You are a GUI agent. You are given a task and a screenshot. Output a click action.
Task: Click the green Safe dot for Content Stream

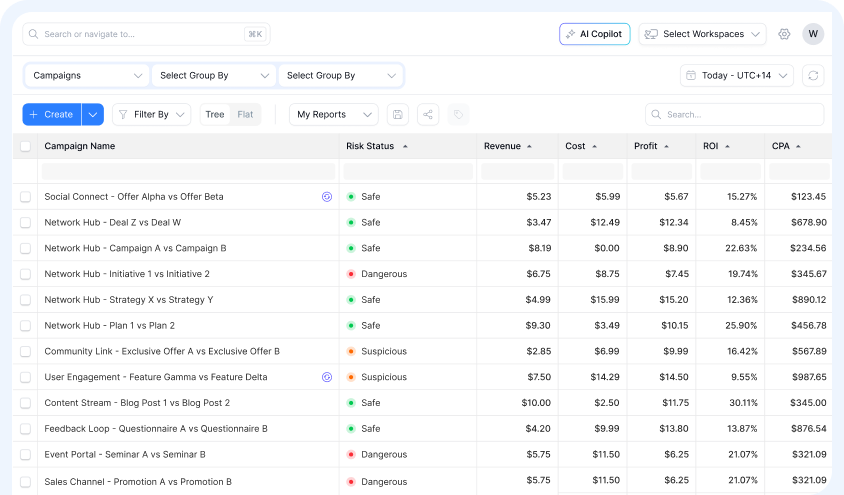pyautogui.click(x=351, y=403)
